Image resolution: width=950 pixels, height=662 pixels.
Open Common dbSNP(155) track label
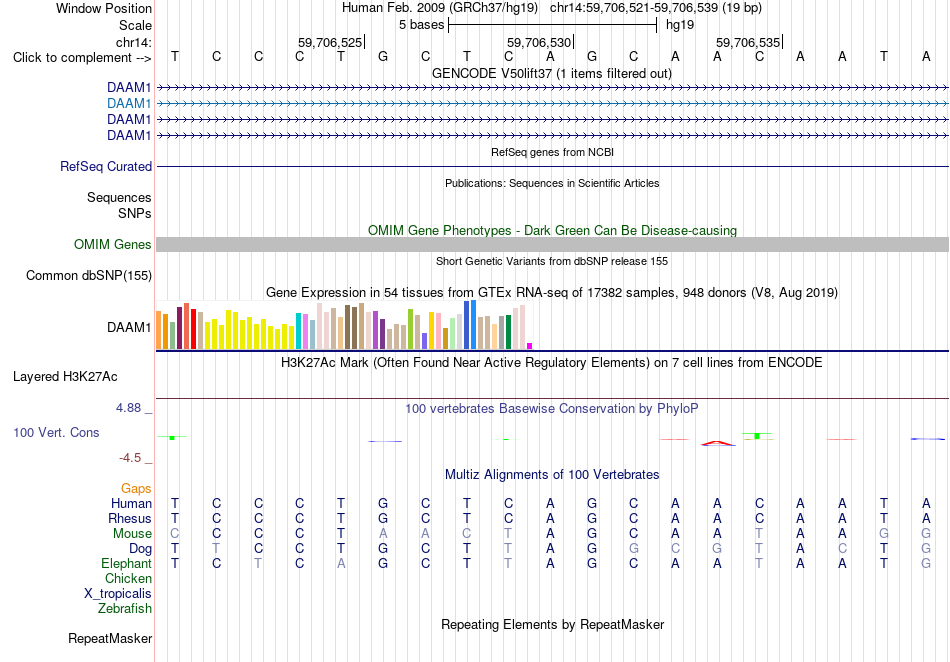point(89,276)
